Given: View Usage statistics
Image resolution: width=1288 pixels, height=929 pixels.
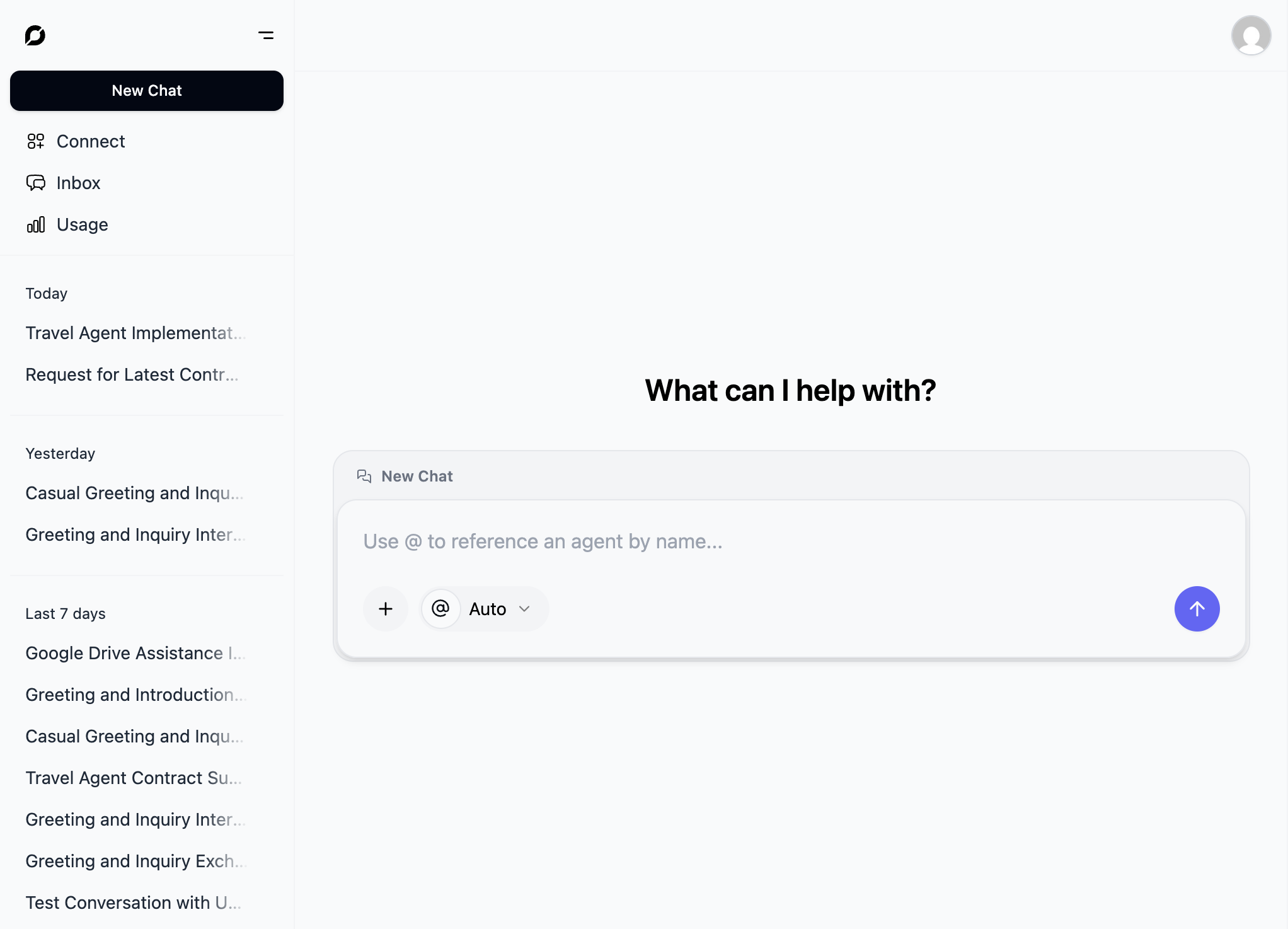Looking at the screenshot, I should pyautogui.click(x=82, y=224).
